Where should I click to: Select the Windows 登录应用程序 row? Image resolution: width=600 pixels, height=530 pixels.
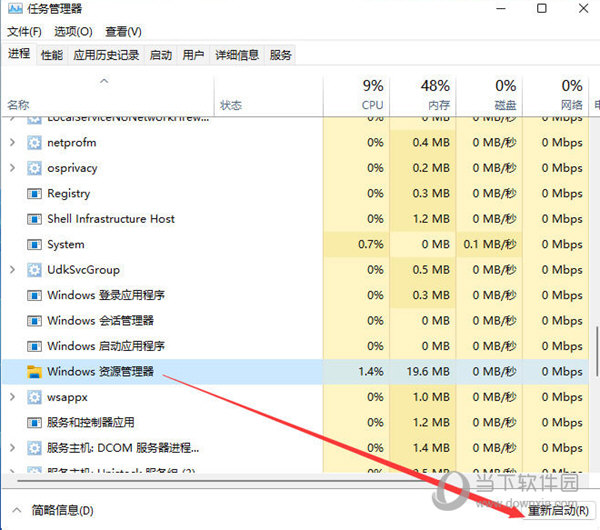(295, 295)
